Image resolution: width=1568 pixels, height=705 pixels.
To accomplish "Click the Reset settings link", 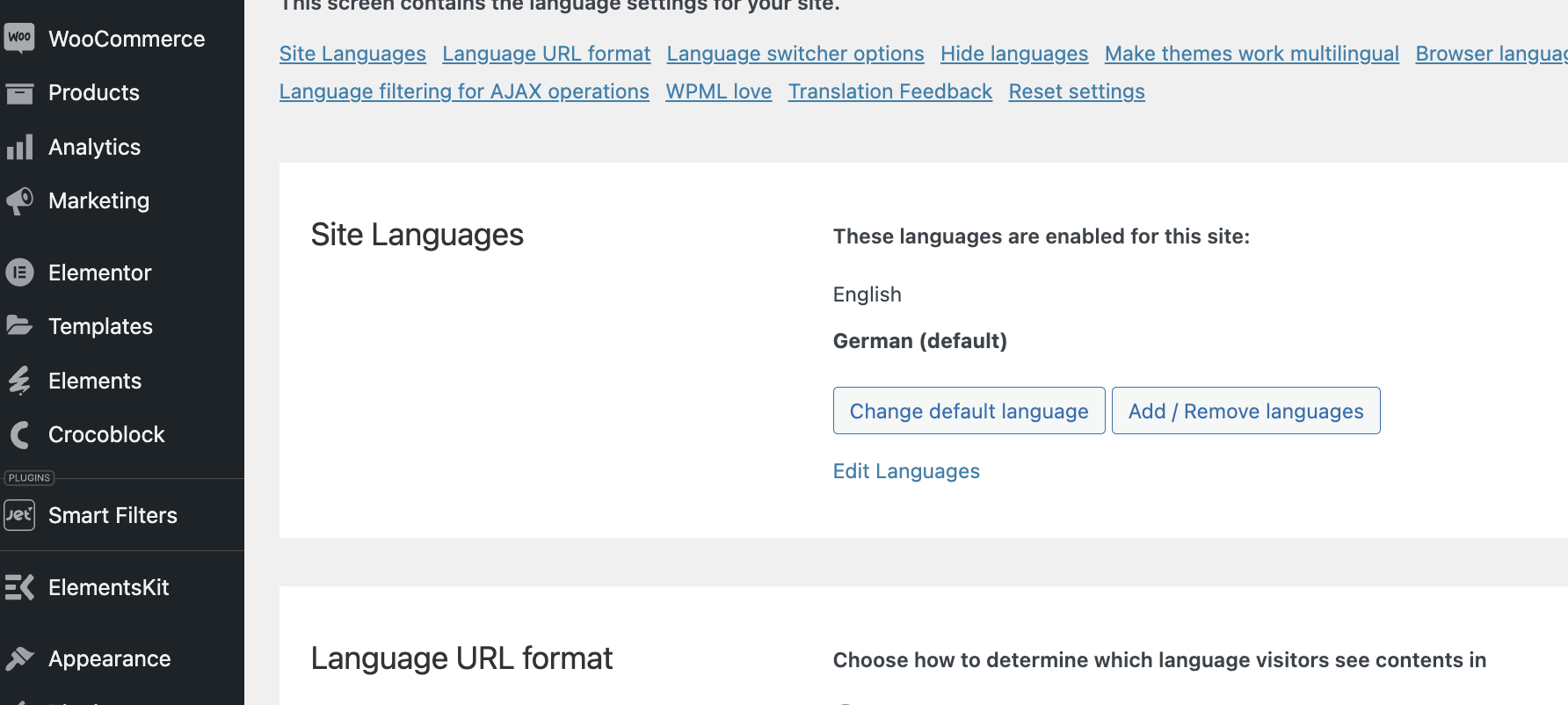I will click(x=1076, y=91).
